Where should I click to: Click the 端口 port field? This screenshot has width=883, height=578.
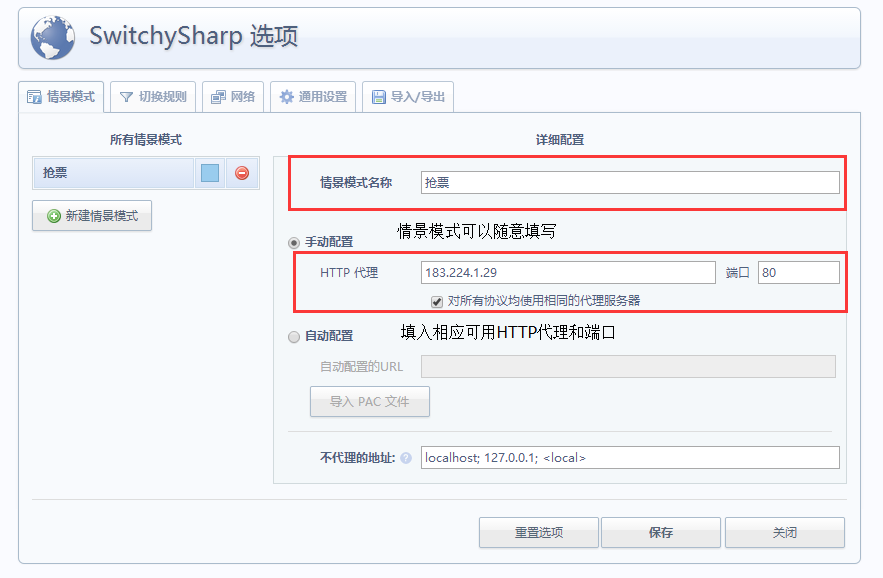(799, 273)
